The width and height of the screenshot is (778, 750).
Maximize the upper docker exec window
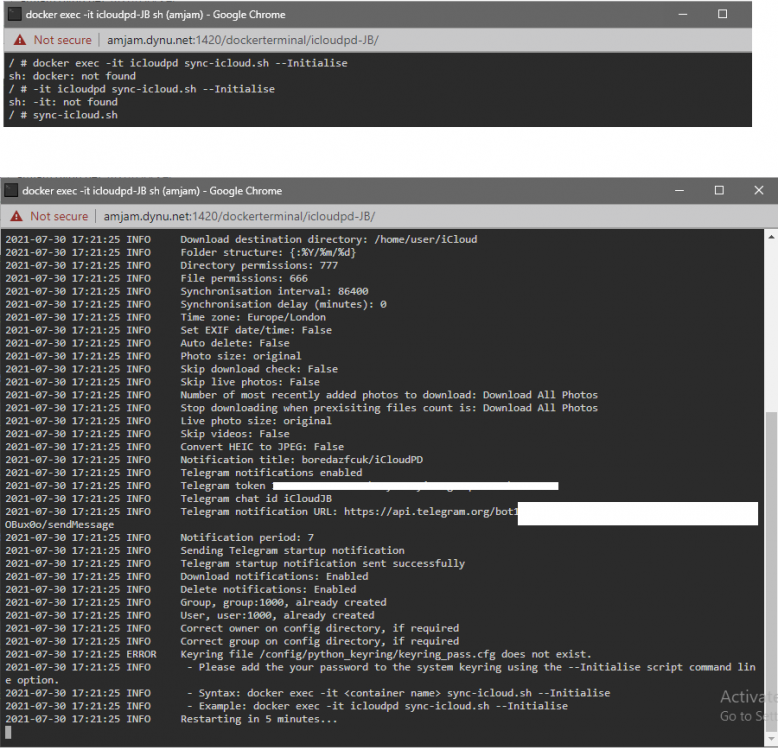[x=722, y=14]
